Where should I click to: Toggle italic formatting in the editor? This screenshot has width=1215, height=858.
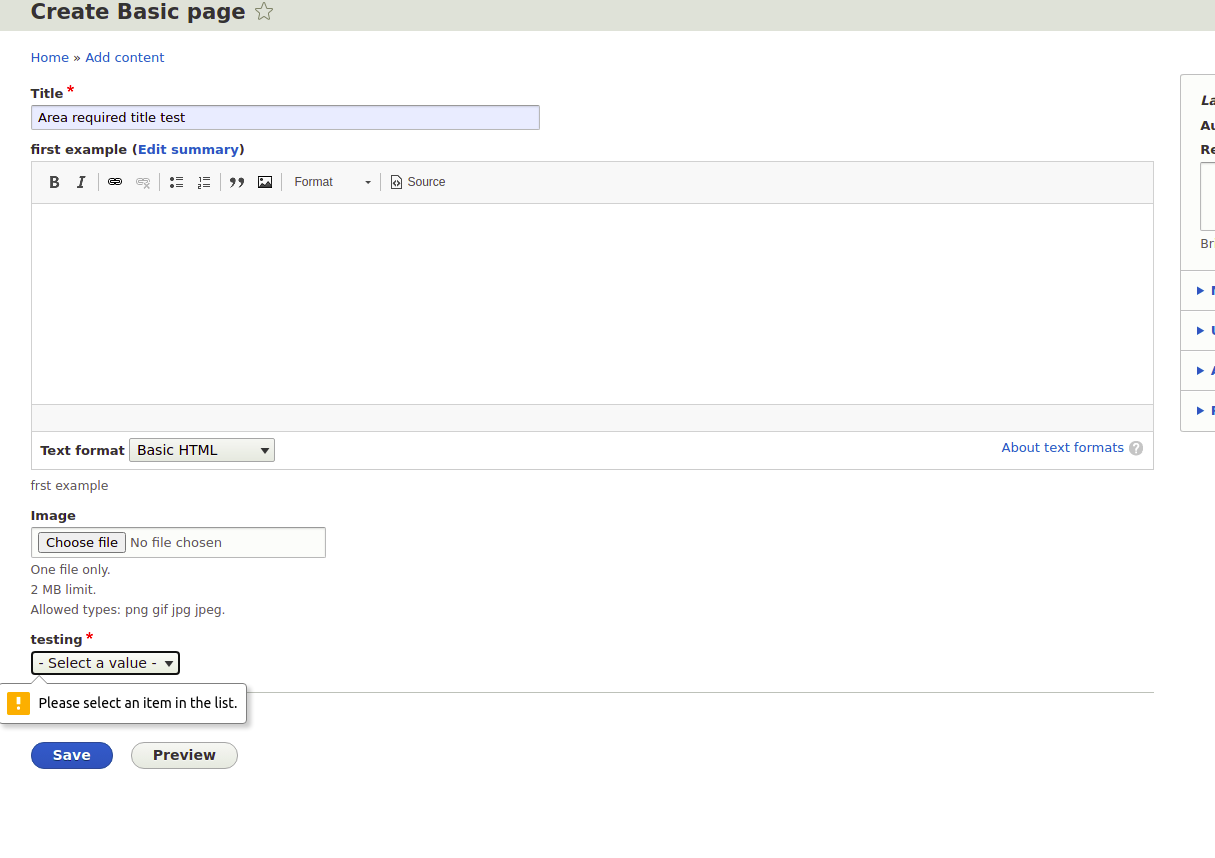click(81, 182)
